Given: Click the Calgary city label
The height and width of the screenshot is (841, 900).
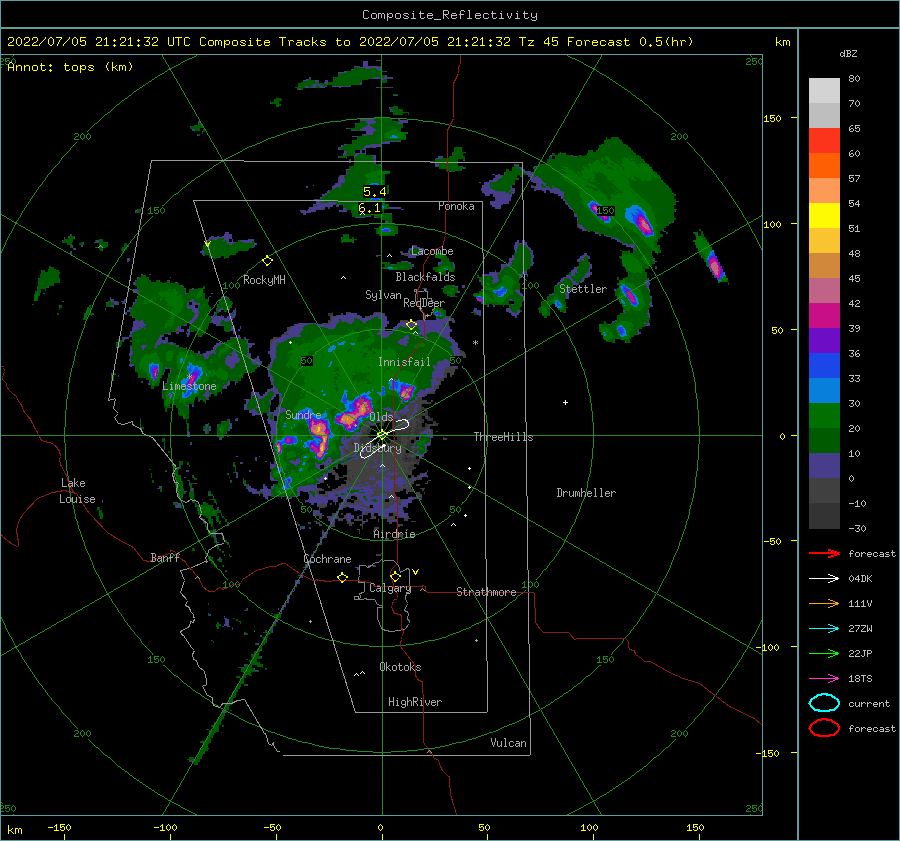Looking at the screenshot, I should 390,588.
